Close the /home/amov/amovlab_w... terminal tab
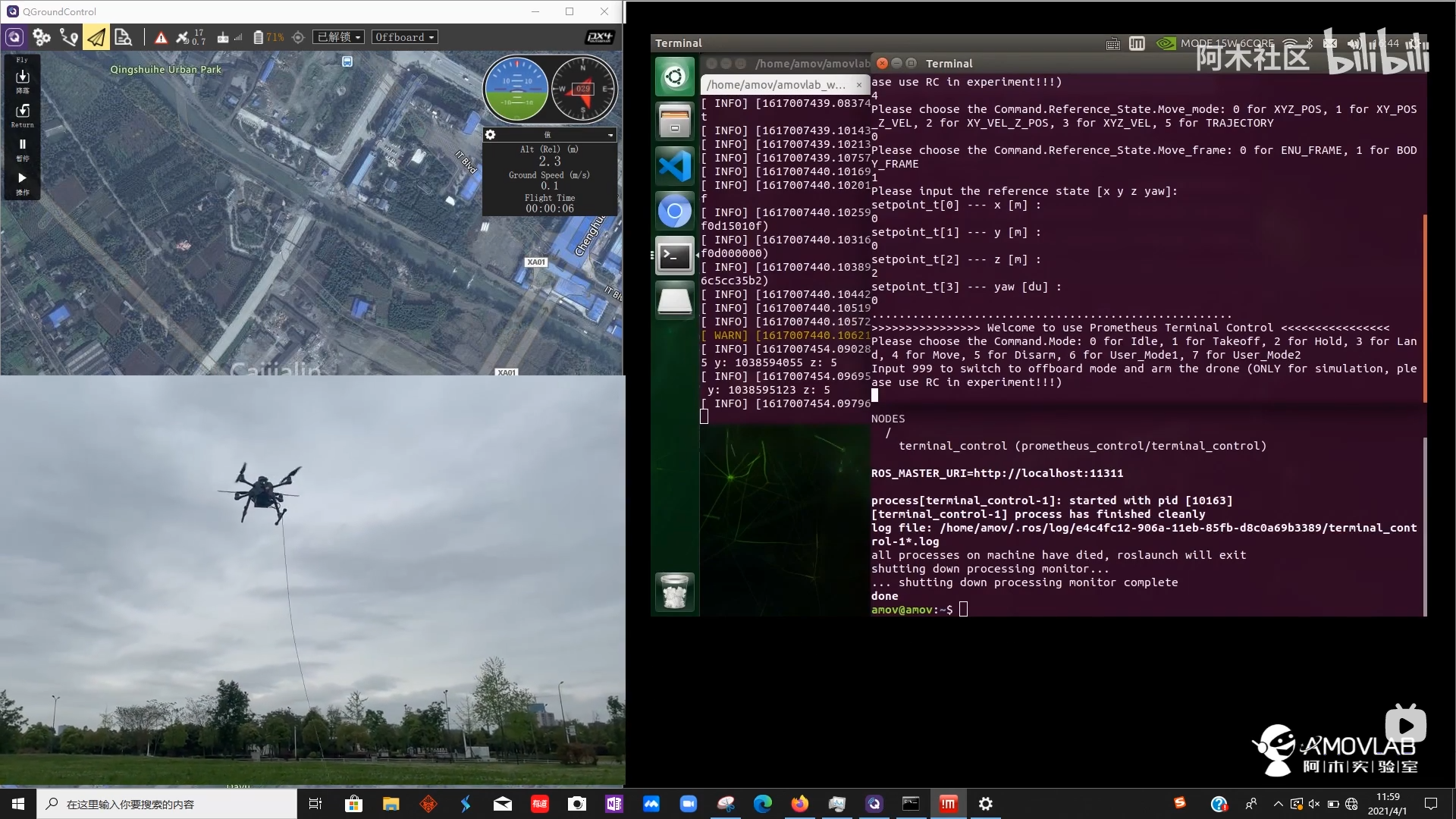 click(x=858, y=85)
